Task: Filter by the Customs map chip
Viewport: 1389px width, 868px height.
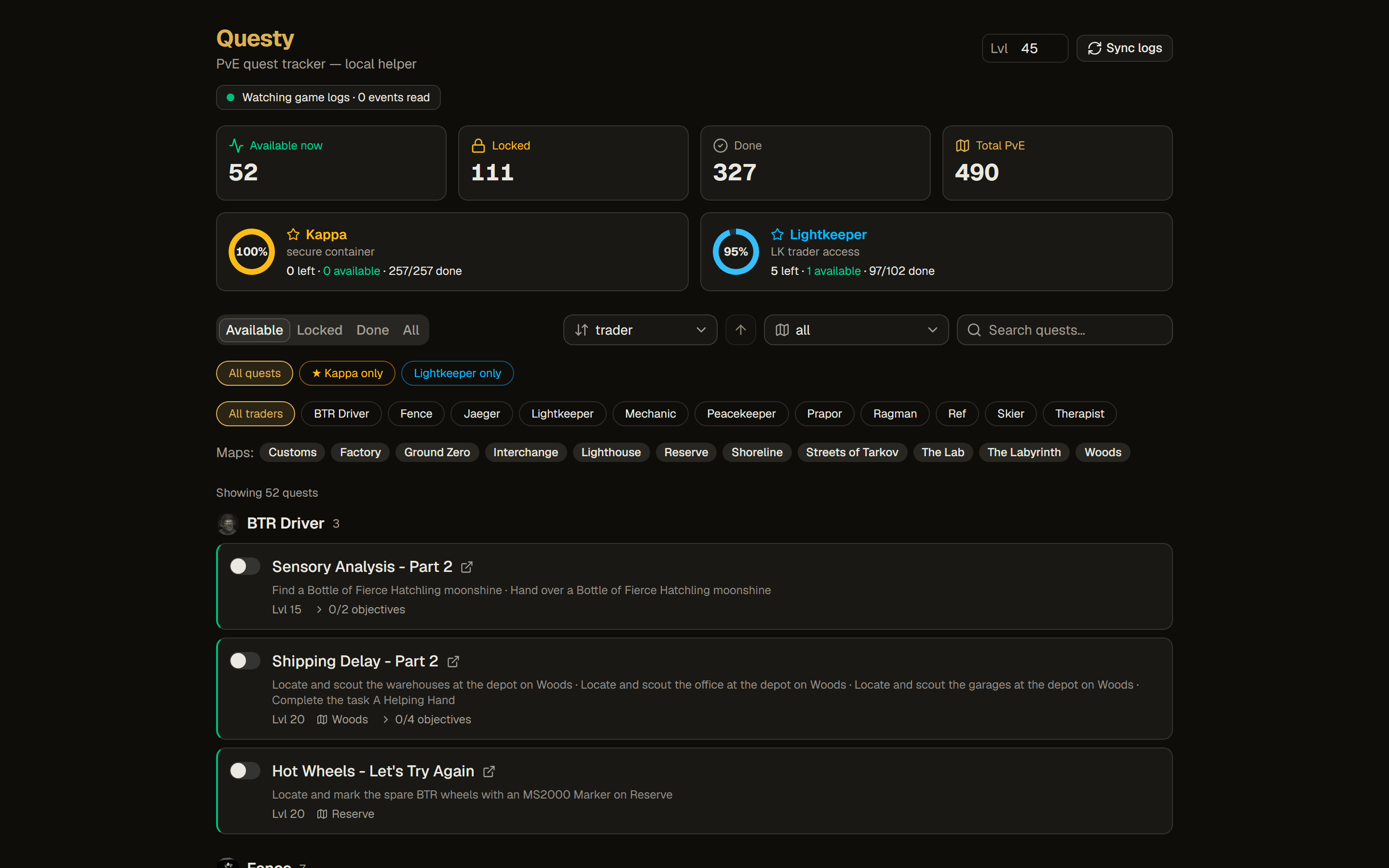Action: pos(292,452)
